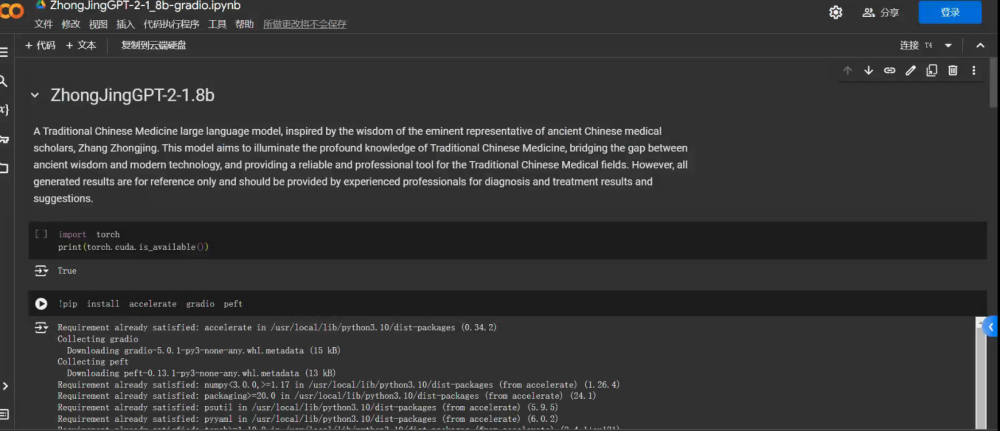Add a code cell with + 代码
Image resolution: width=1000 pixels, height=431 pixels.
tap(40, 45)
